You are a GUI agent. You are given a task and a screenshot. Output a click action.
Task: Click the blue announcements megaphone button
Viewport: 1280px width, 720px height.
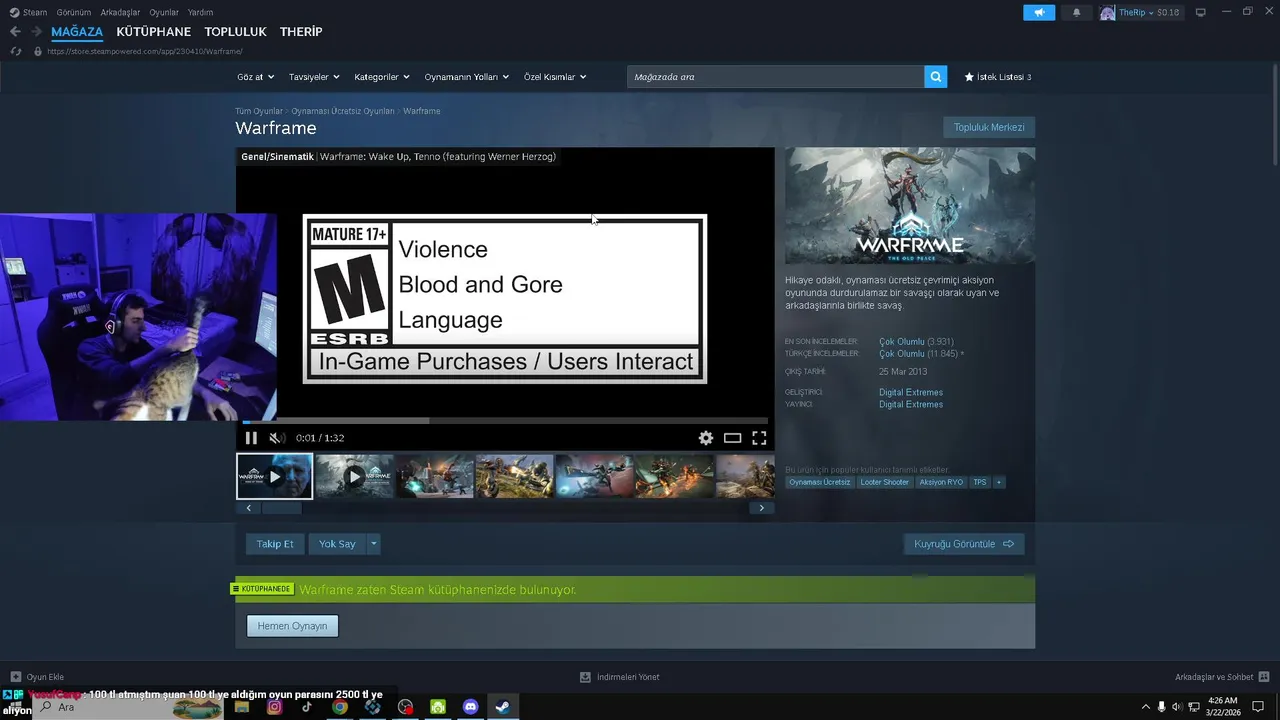tap(1039, 12)
